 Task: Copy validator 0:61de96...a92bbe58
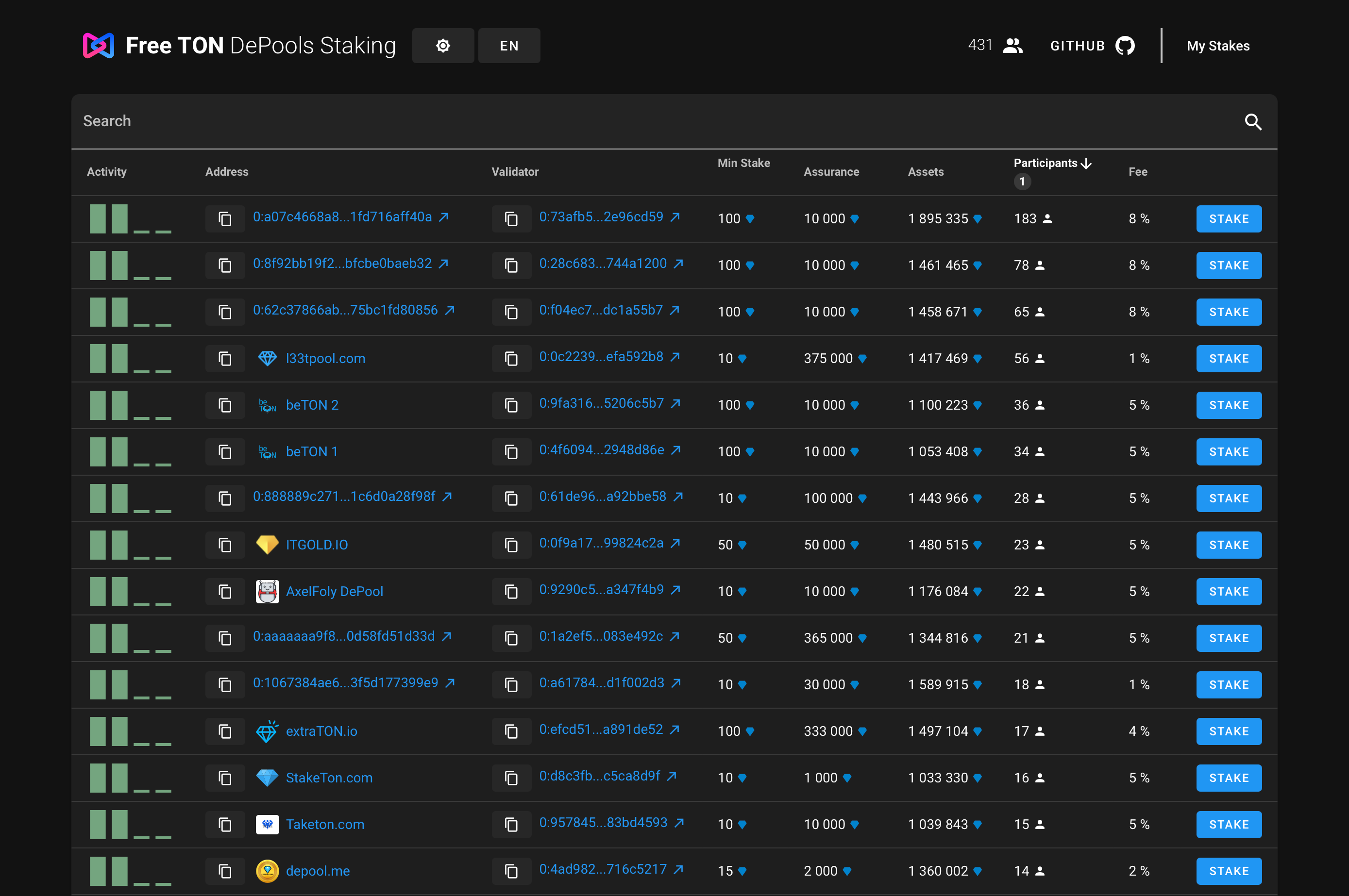tap(511, 498)
